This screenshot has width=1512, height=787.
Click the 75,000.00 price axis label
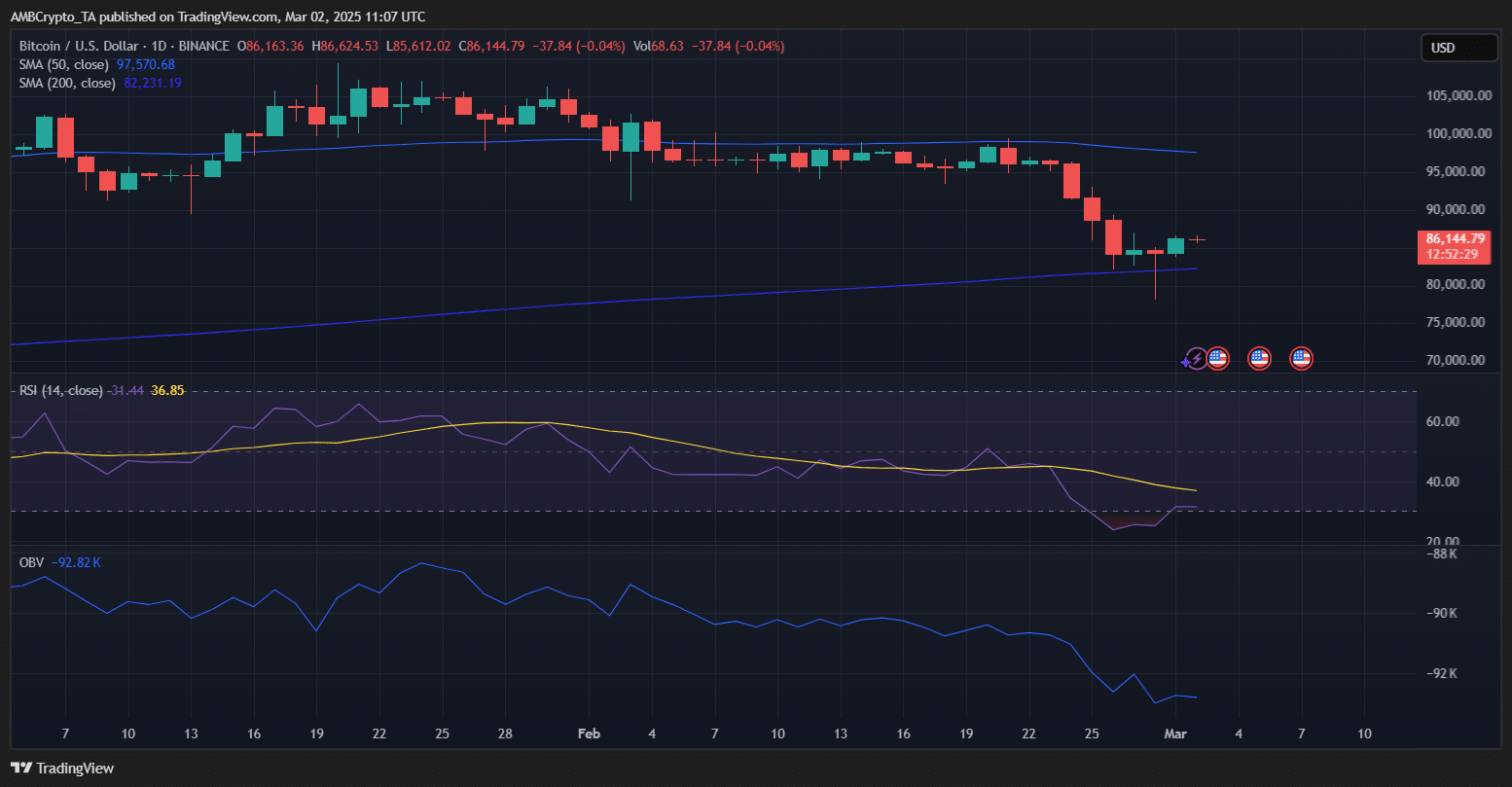point(1458,323)
